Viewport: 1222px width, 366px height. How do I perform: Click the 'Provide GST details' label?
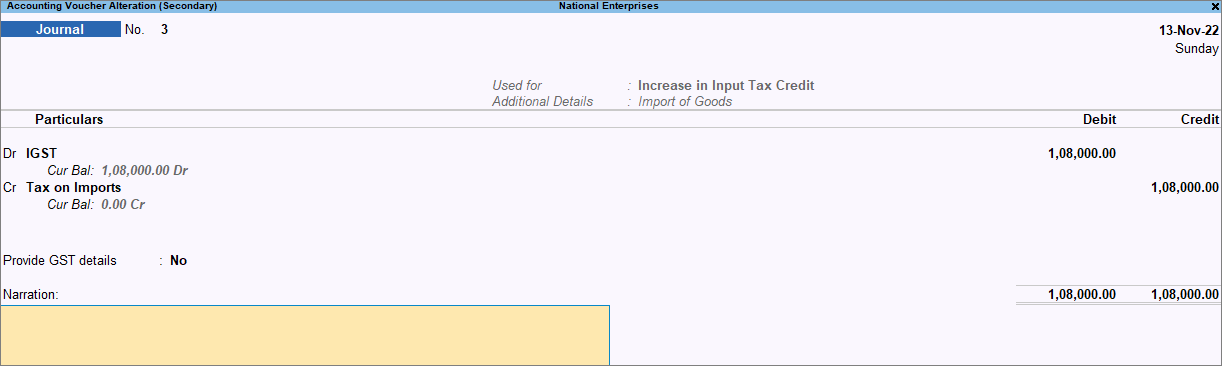tap(60, 261)
